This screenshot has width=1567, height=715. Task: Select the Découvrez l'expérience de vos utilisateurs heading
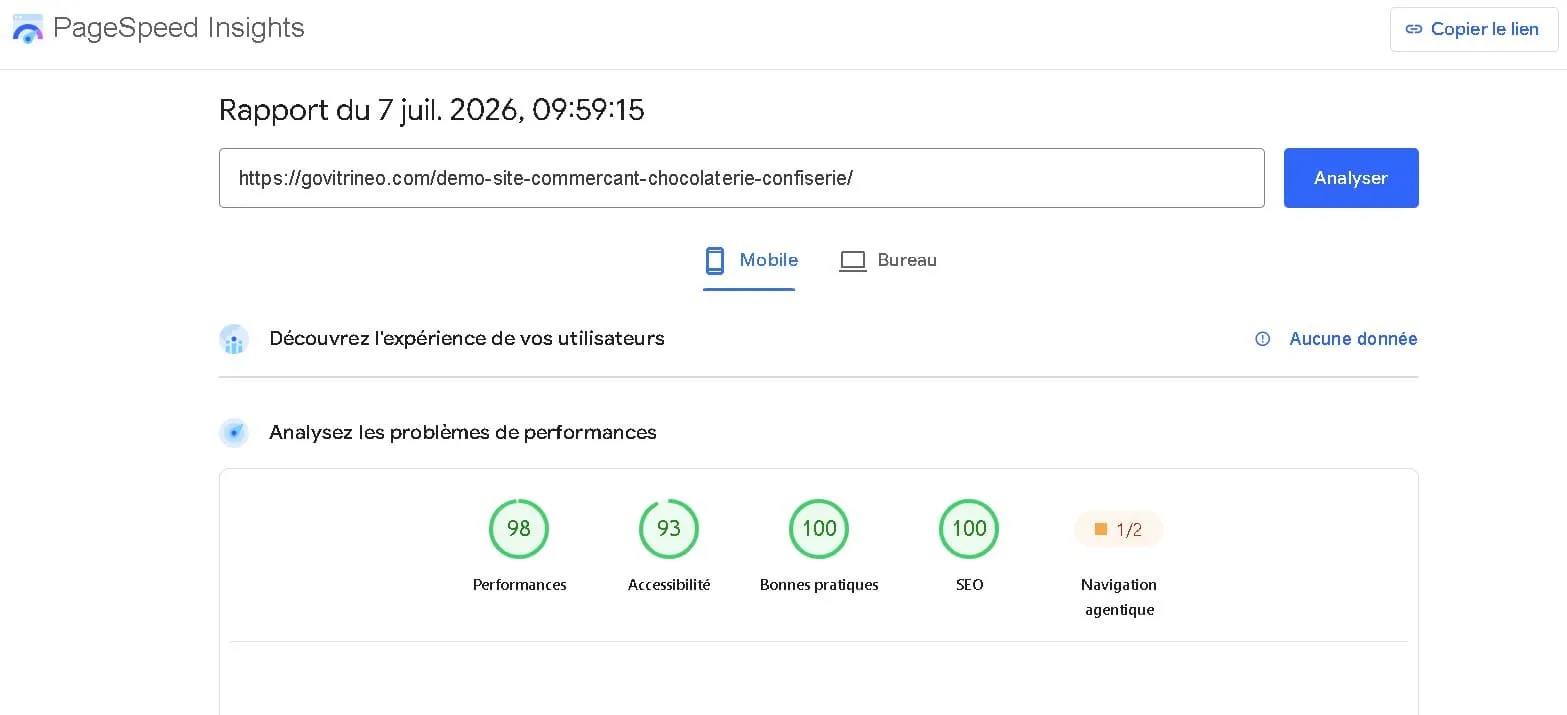click(x=467, y=338)
